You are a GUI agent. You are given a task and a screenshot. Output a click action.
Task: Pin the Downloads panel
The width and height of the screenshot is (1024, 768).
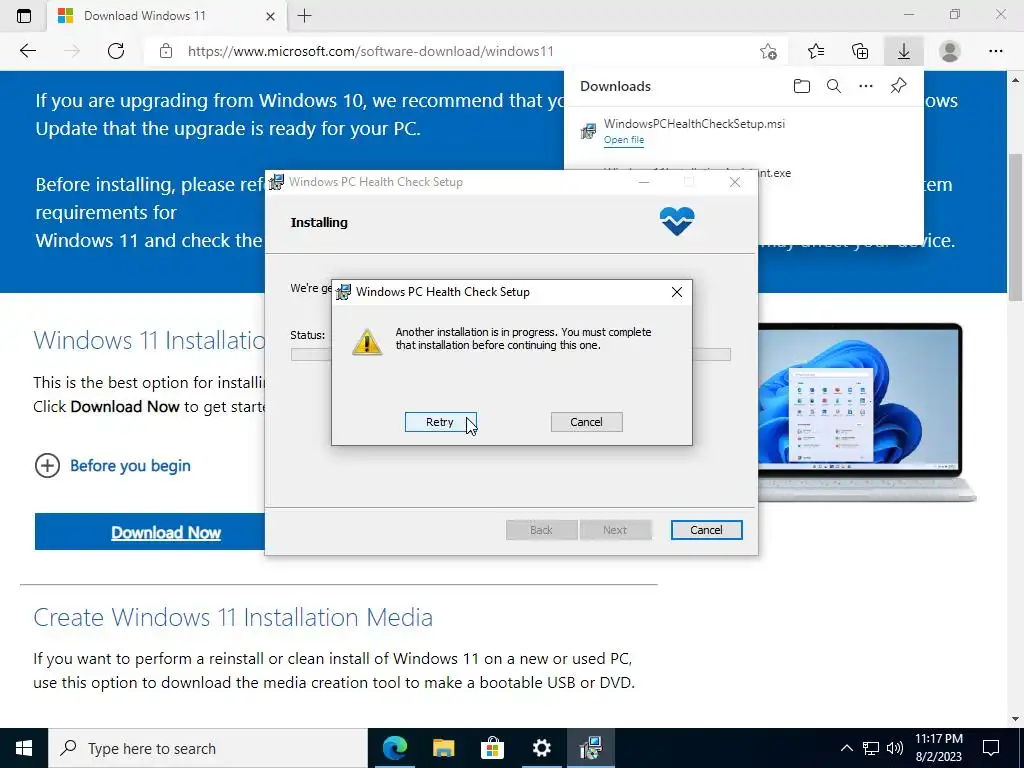click(899, 86)
